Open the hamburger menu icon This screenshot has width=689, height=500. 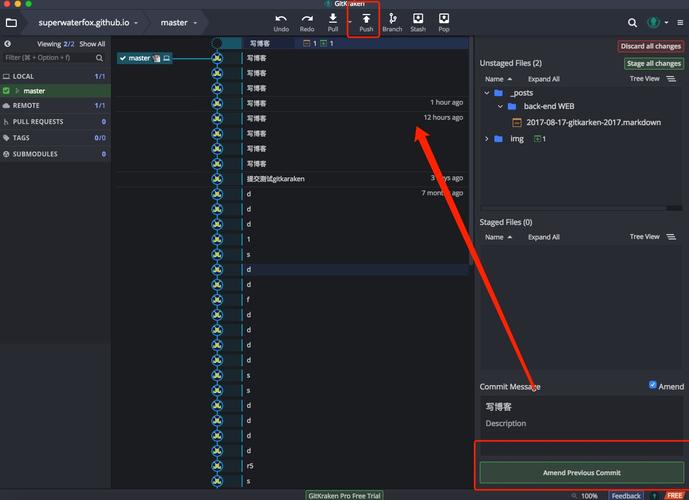pyautogui.click(x=680, y=22)
